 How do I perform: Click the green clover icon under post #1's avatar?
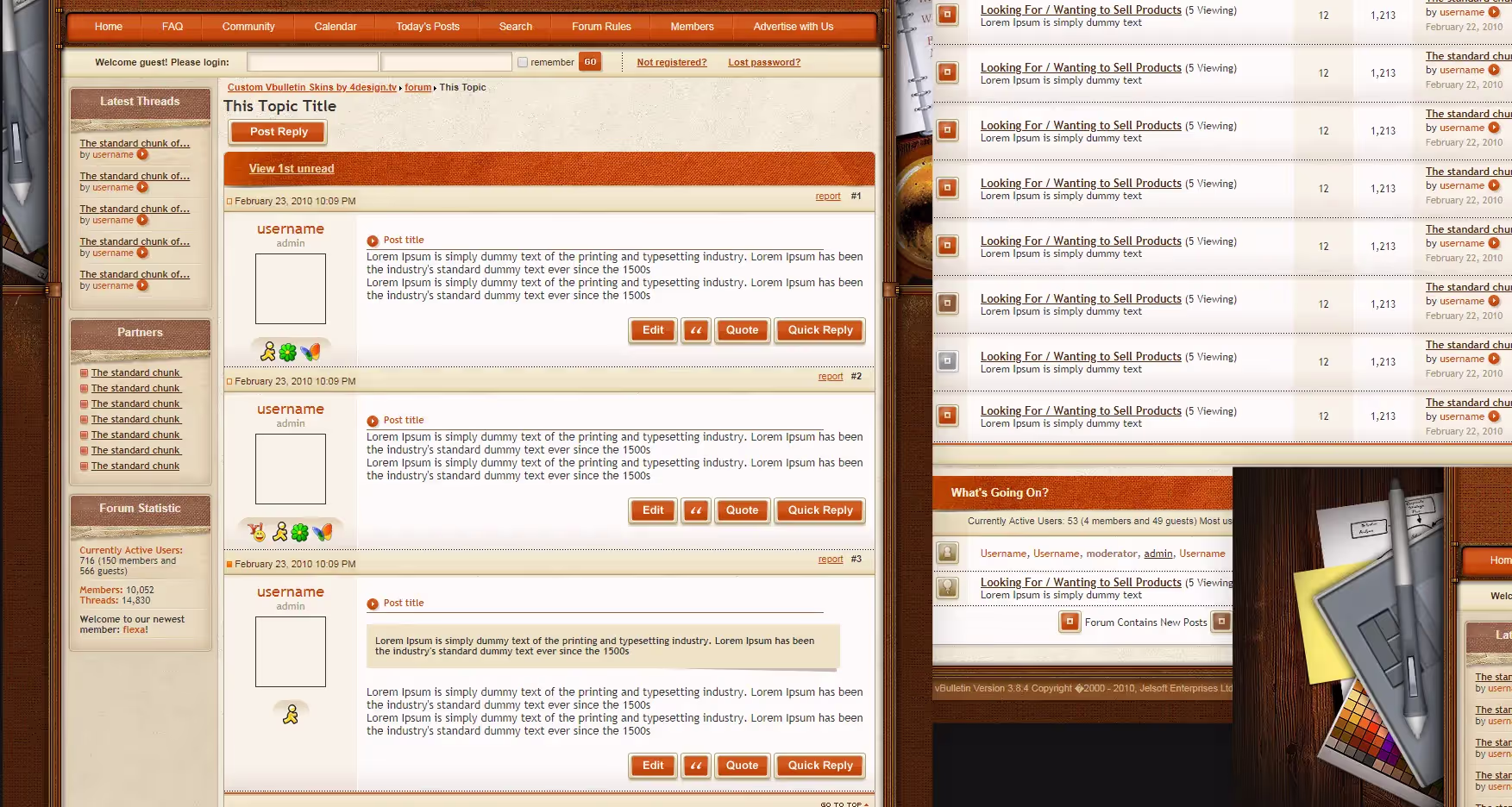click(288, 352)
